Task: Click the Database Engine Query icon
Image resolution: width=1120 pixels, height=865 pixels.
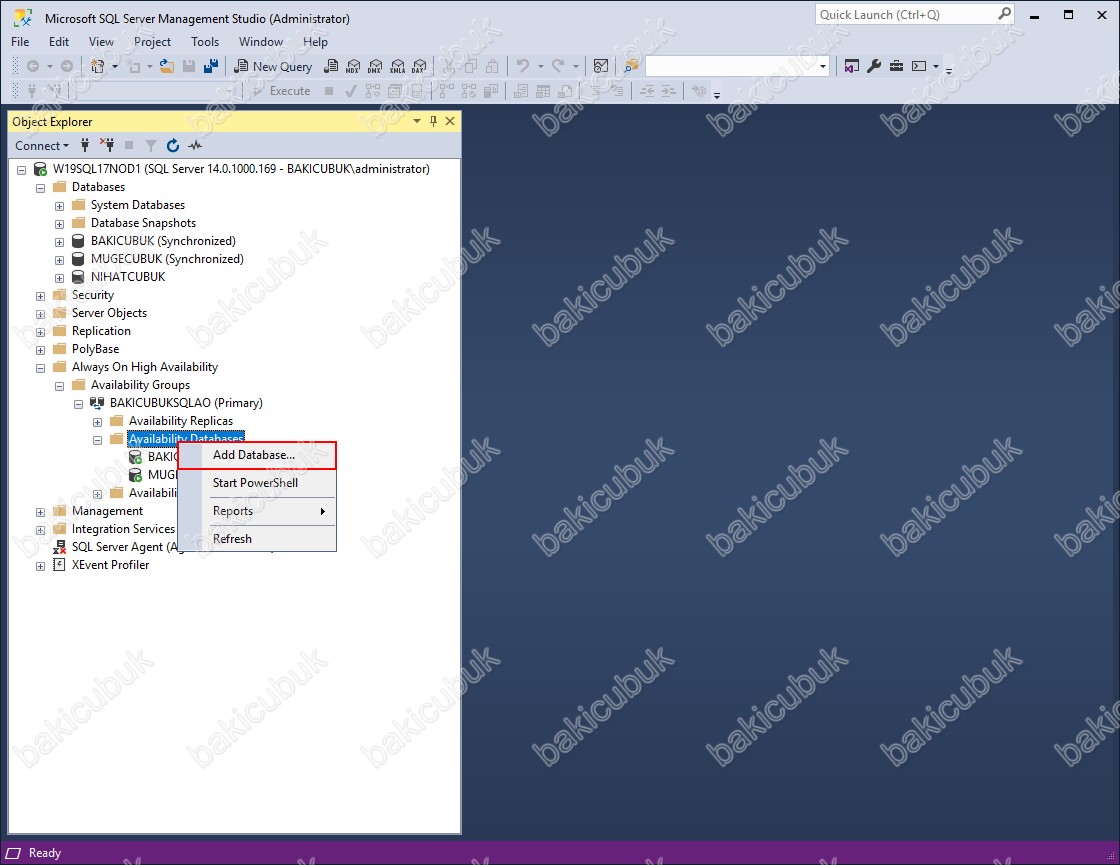Action: [x=331, y=66]
